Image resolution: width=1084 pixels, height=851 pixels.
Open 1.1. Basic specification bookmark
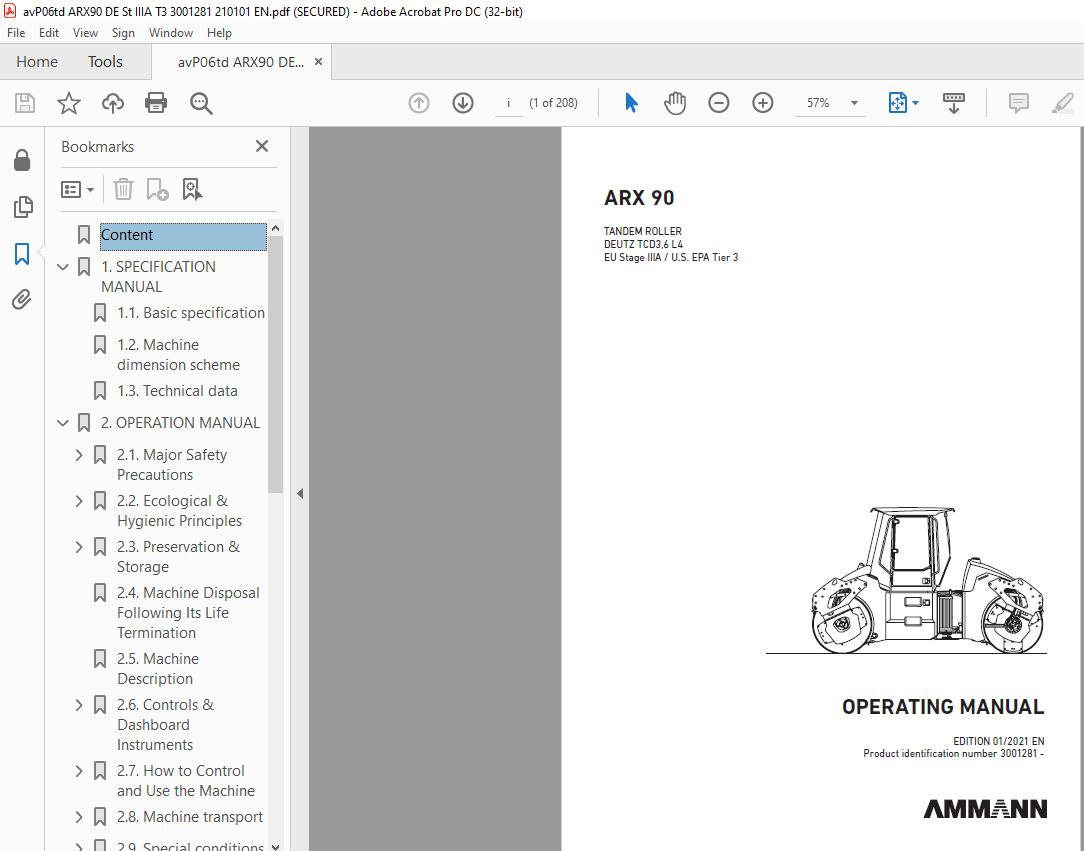(191, 313)
